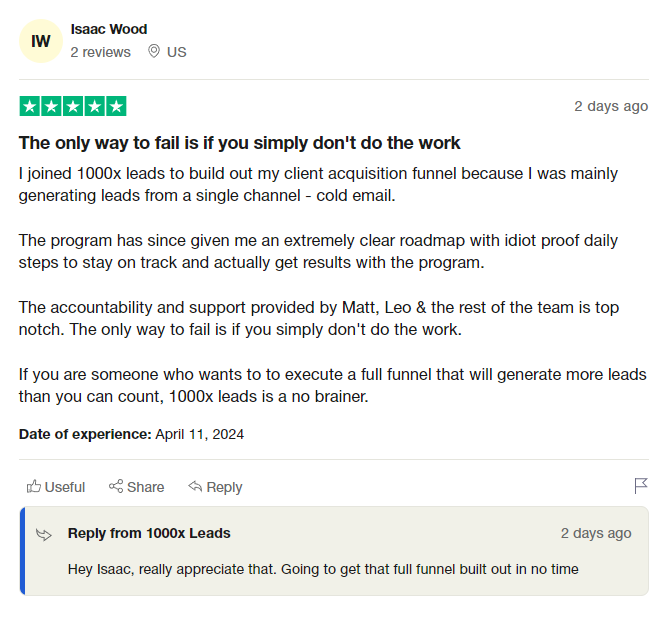Select the Share text label
This screenshot has width=669, height=618.
[x=146, y=487]
